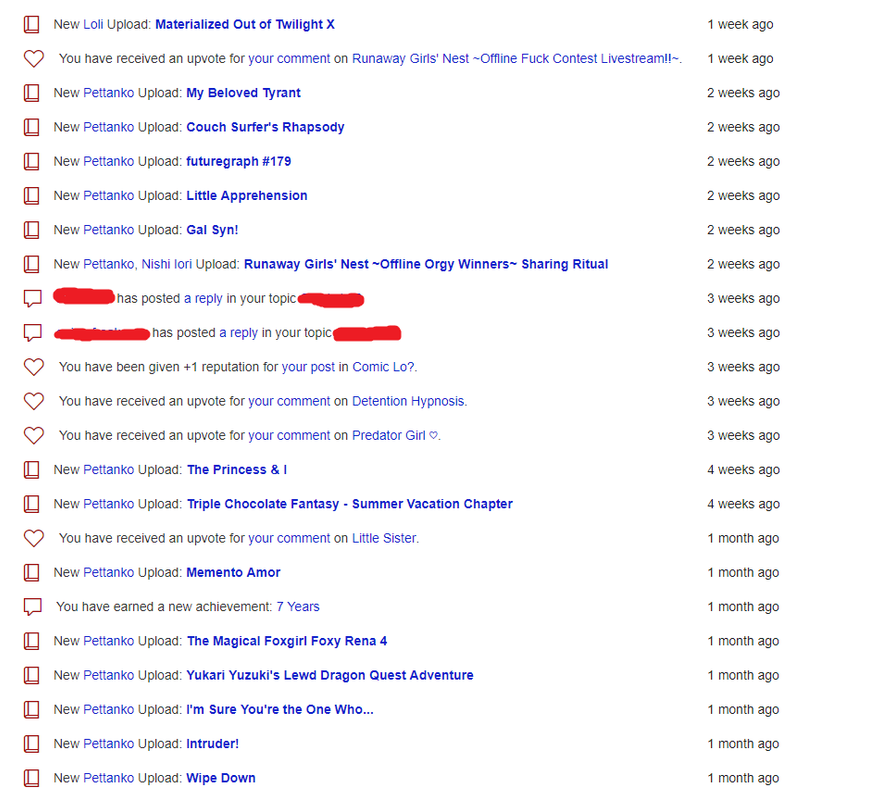Click the Pettanko tag in the My Beloved Tyrant row
Screen dimensions: 882x800
(109, 93)
